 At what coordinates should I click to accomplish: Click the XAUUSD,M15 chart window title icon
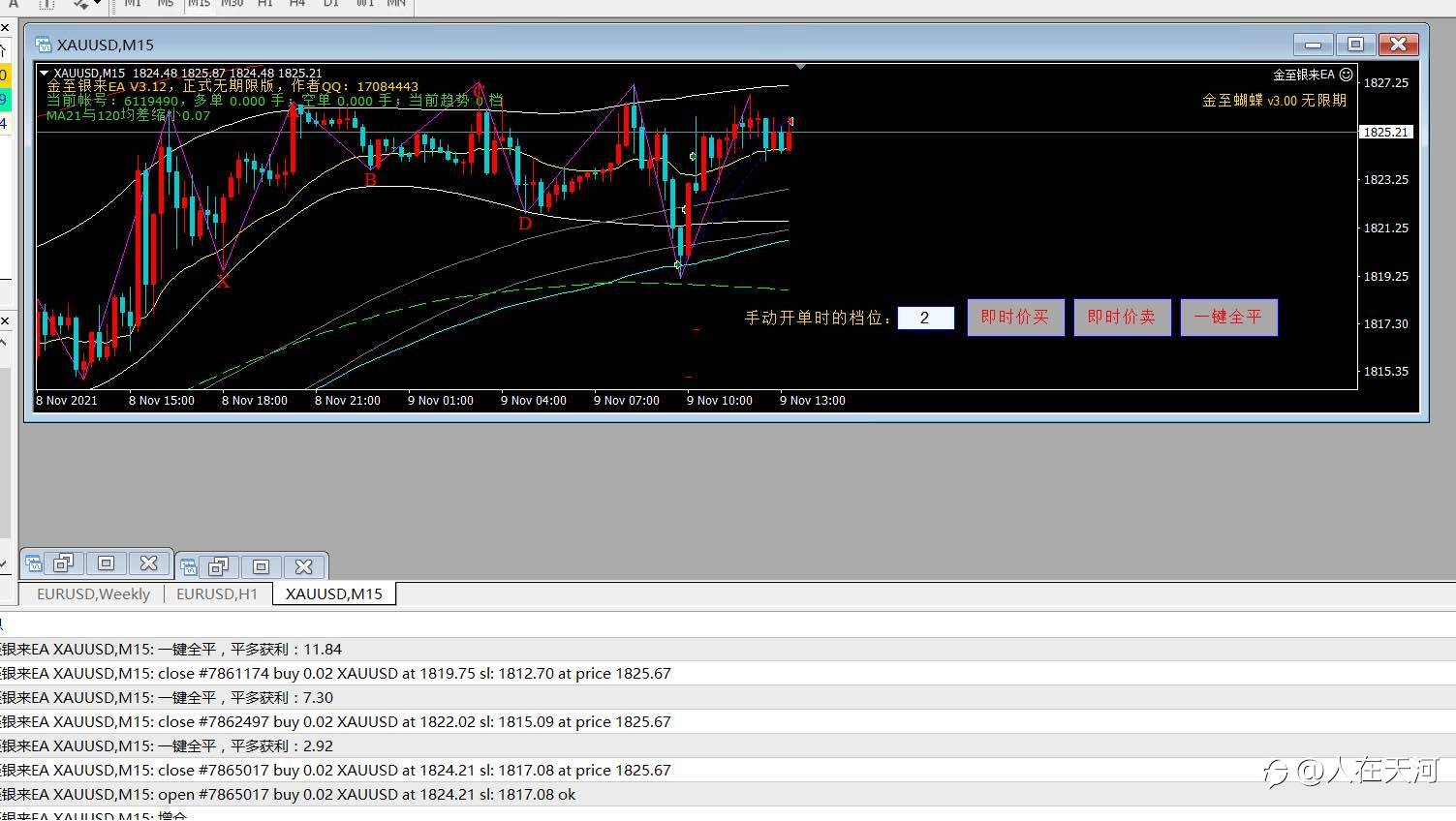(x=43, y=45)
